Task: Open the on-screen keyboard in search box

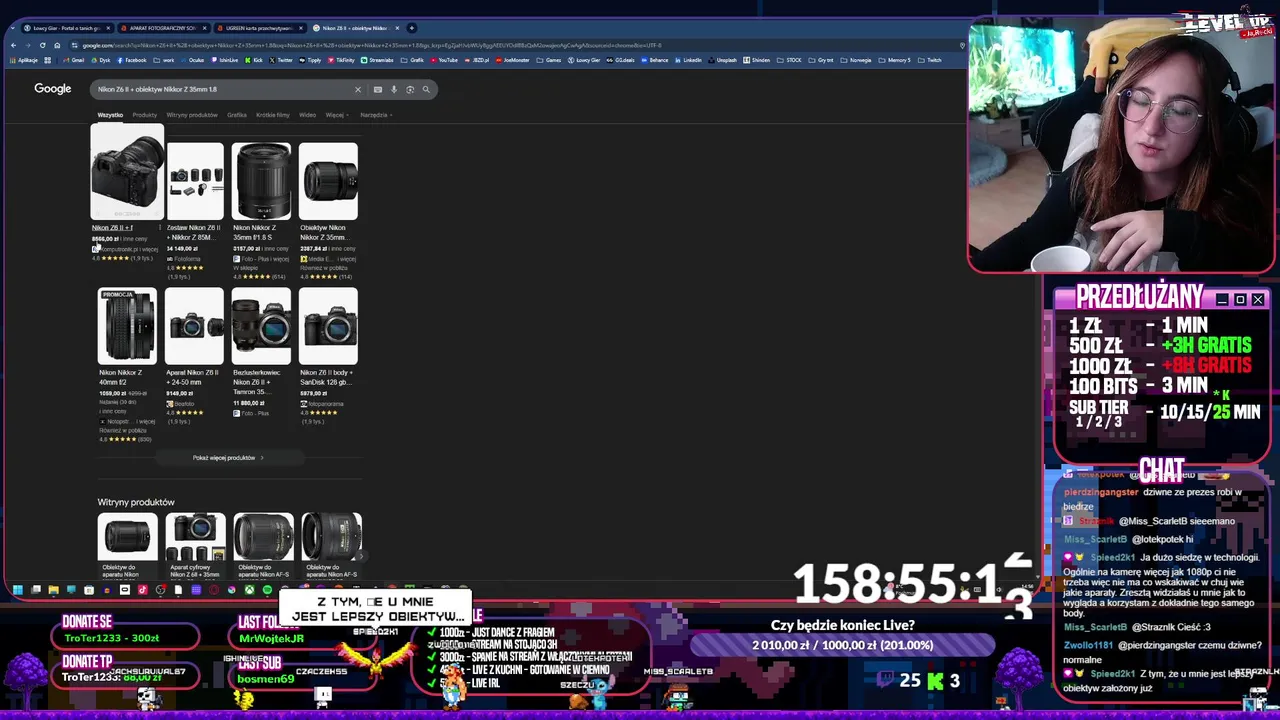Action: click(377, 89)
